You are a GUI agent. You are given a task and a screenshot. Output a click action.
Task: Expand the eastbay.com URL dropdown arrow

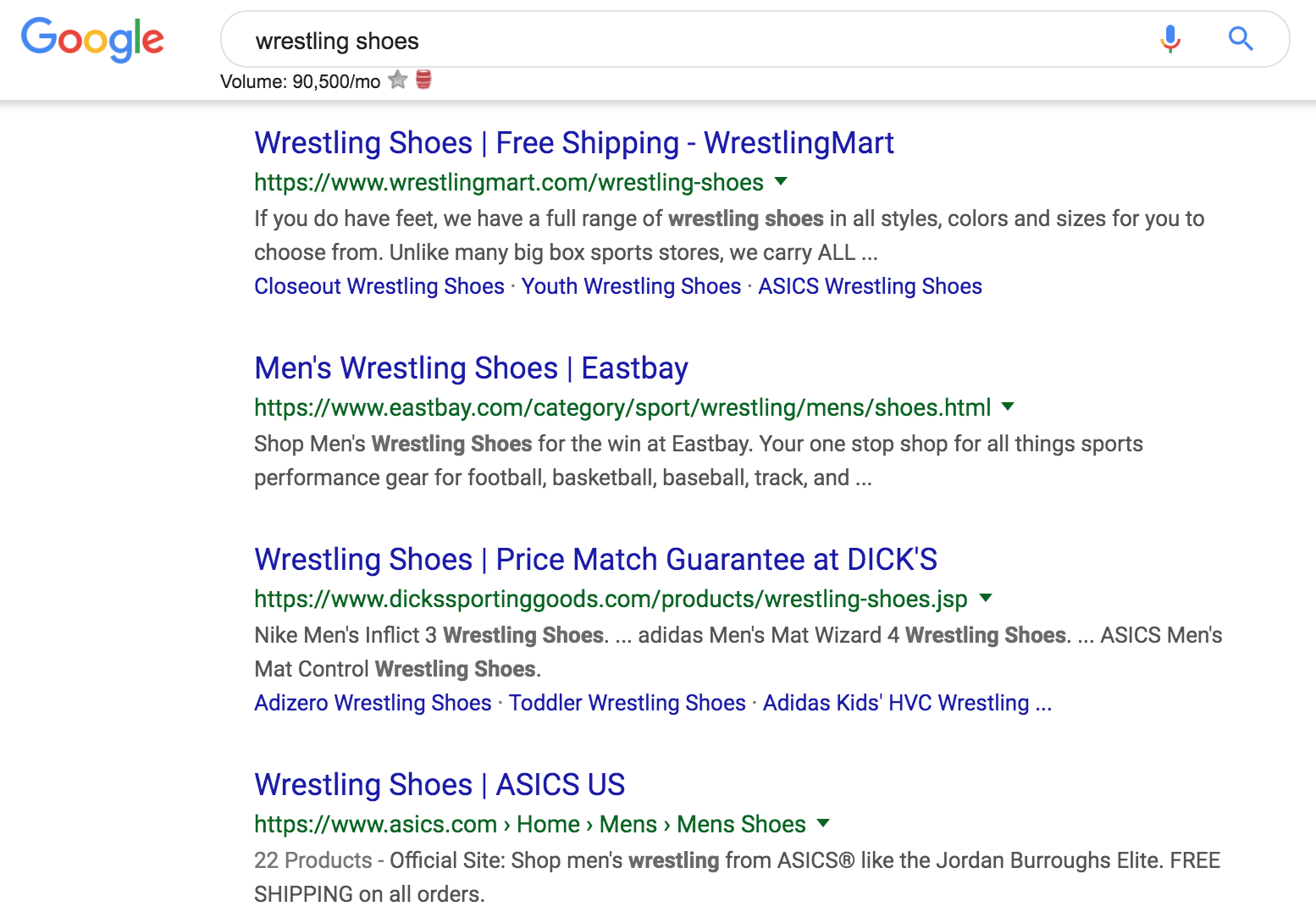click(x=1008, y=406)
